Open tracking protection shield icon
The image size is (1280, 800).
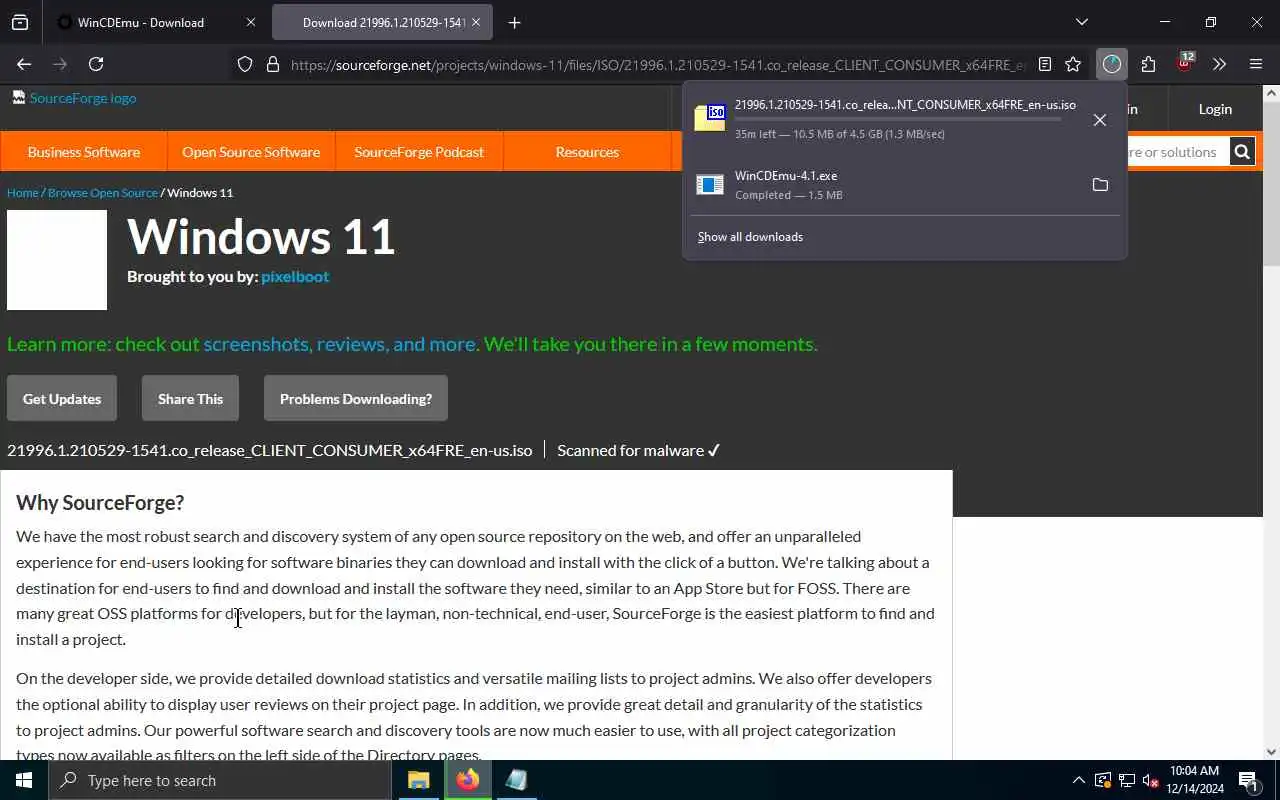245,64
